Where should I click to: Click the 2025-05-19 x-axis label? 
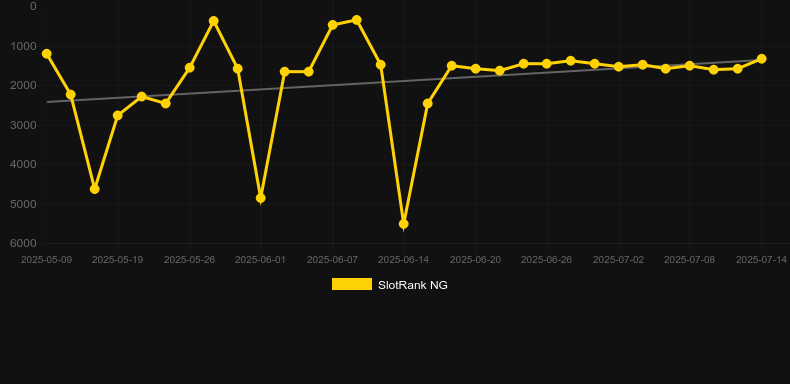117,260
